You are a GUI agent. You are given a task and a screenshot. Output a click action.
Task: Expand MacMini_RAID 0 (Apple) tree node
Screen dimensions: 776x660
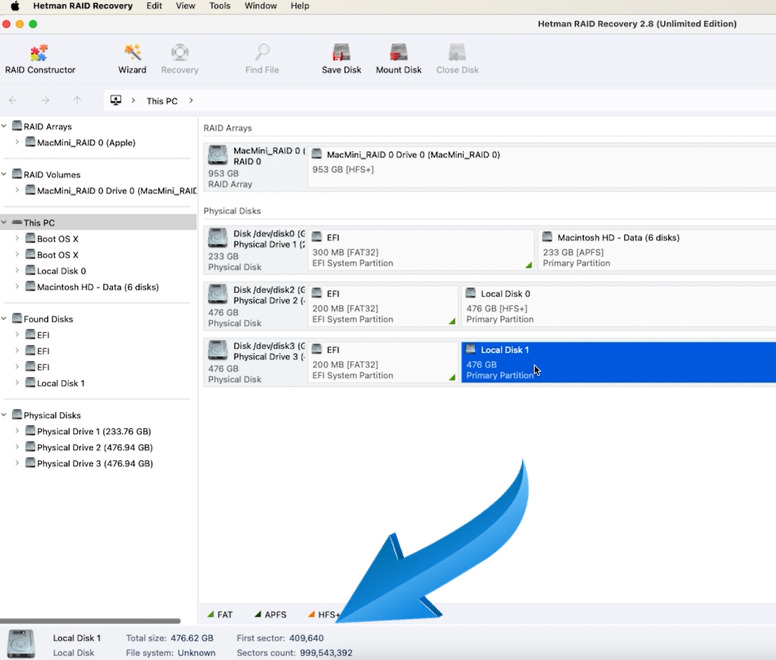pyautogui.click(x=17, y=142)
